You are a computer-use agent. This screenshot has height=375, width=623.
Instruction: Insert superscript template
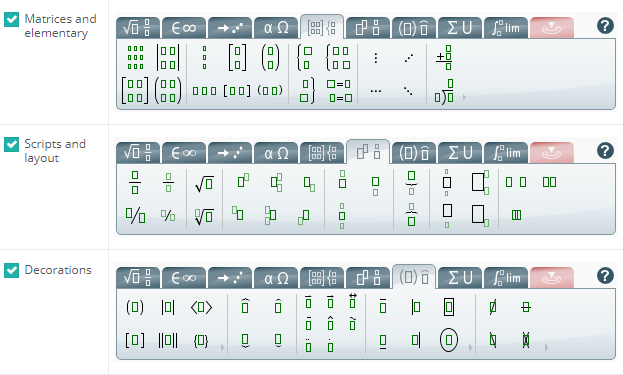pos(243,181)
